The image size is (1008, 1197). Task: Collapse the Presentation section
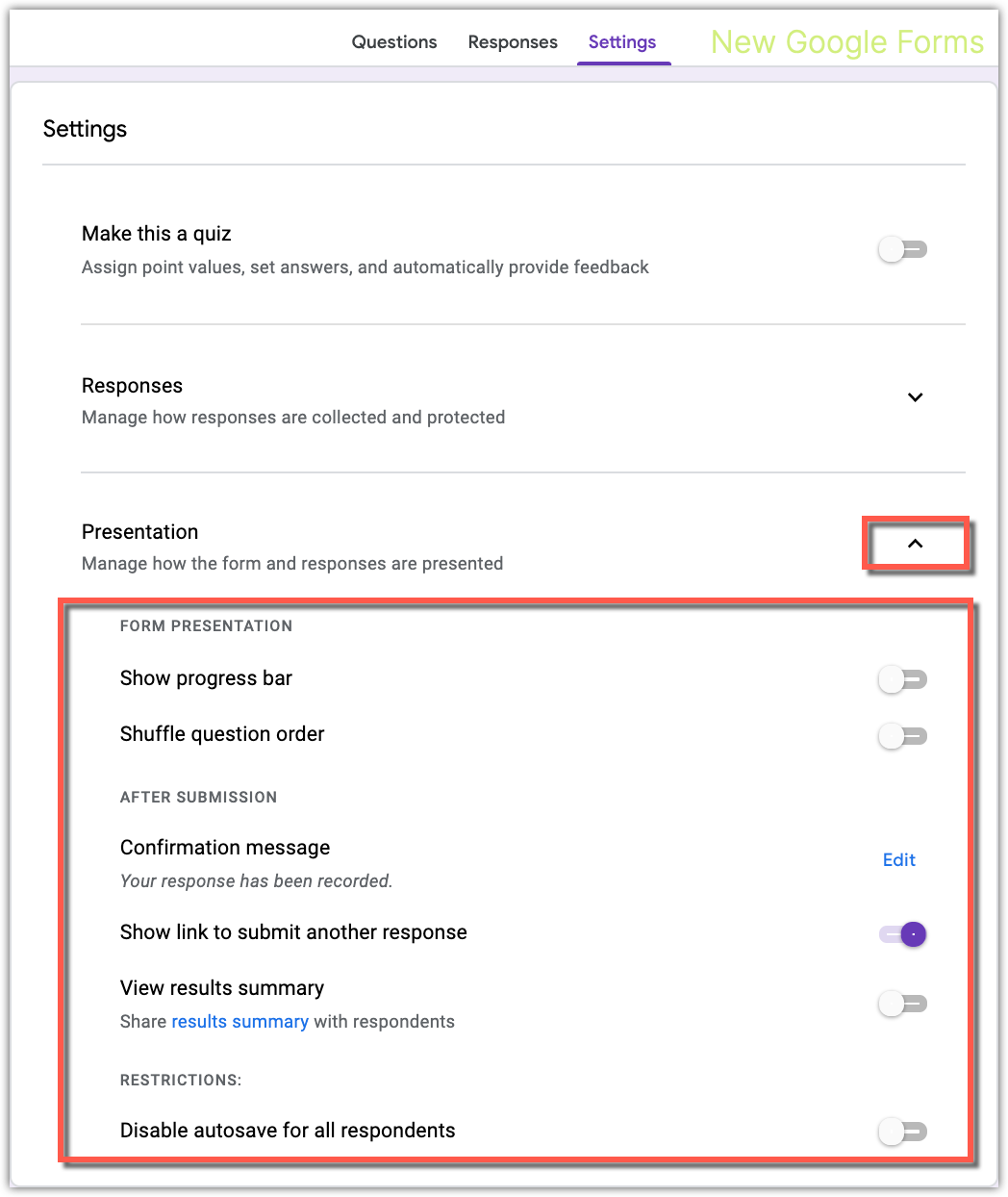coord(915,543)
